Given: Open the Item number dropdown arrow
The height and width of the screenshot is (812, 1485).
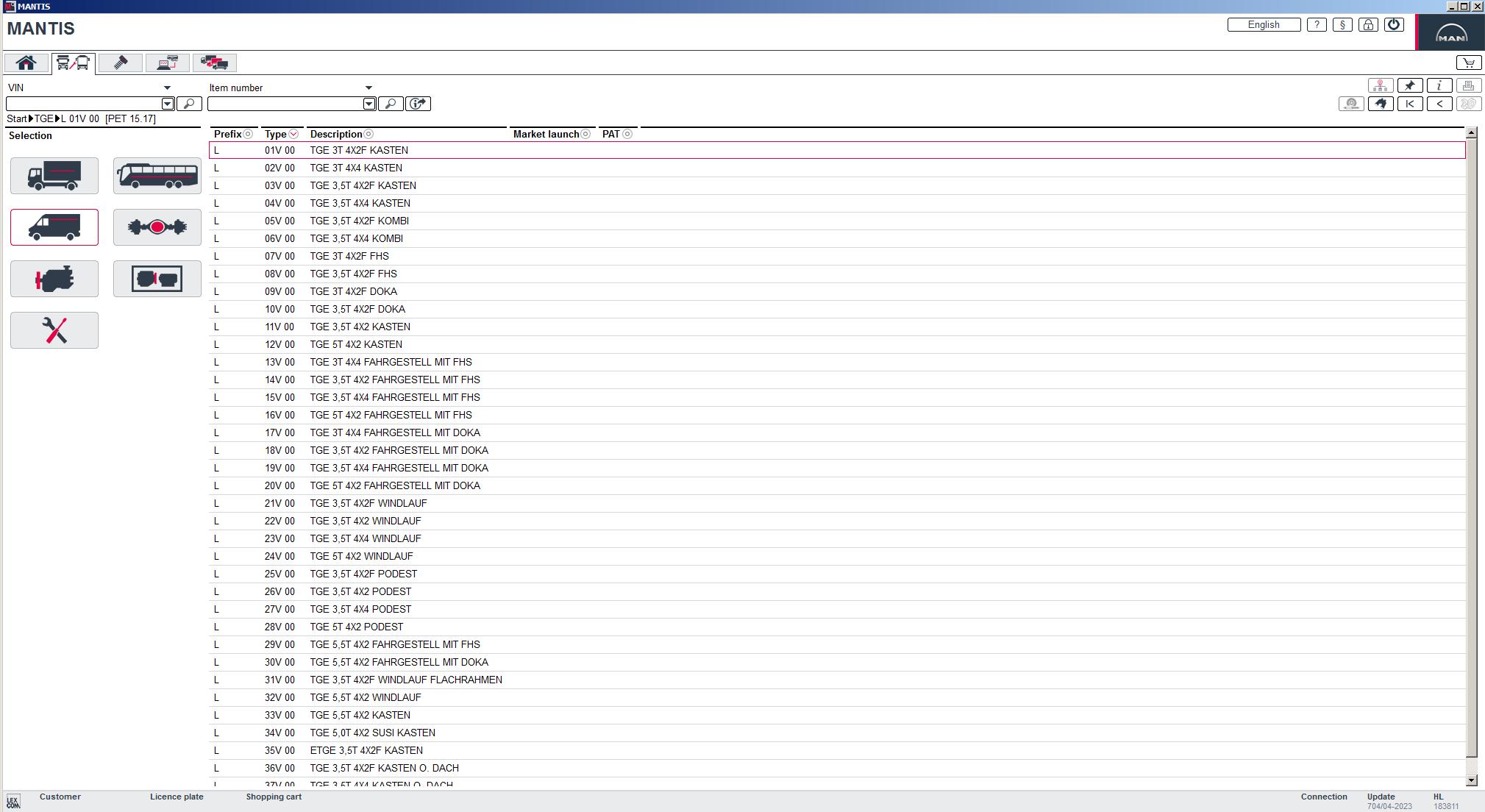Looking at the screenshot, I should [369, 87].
